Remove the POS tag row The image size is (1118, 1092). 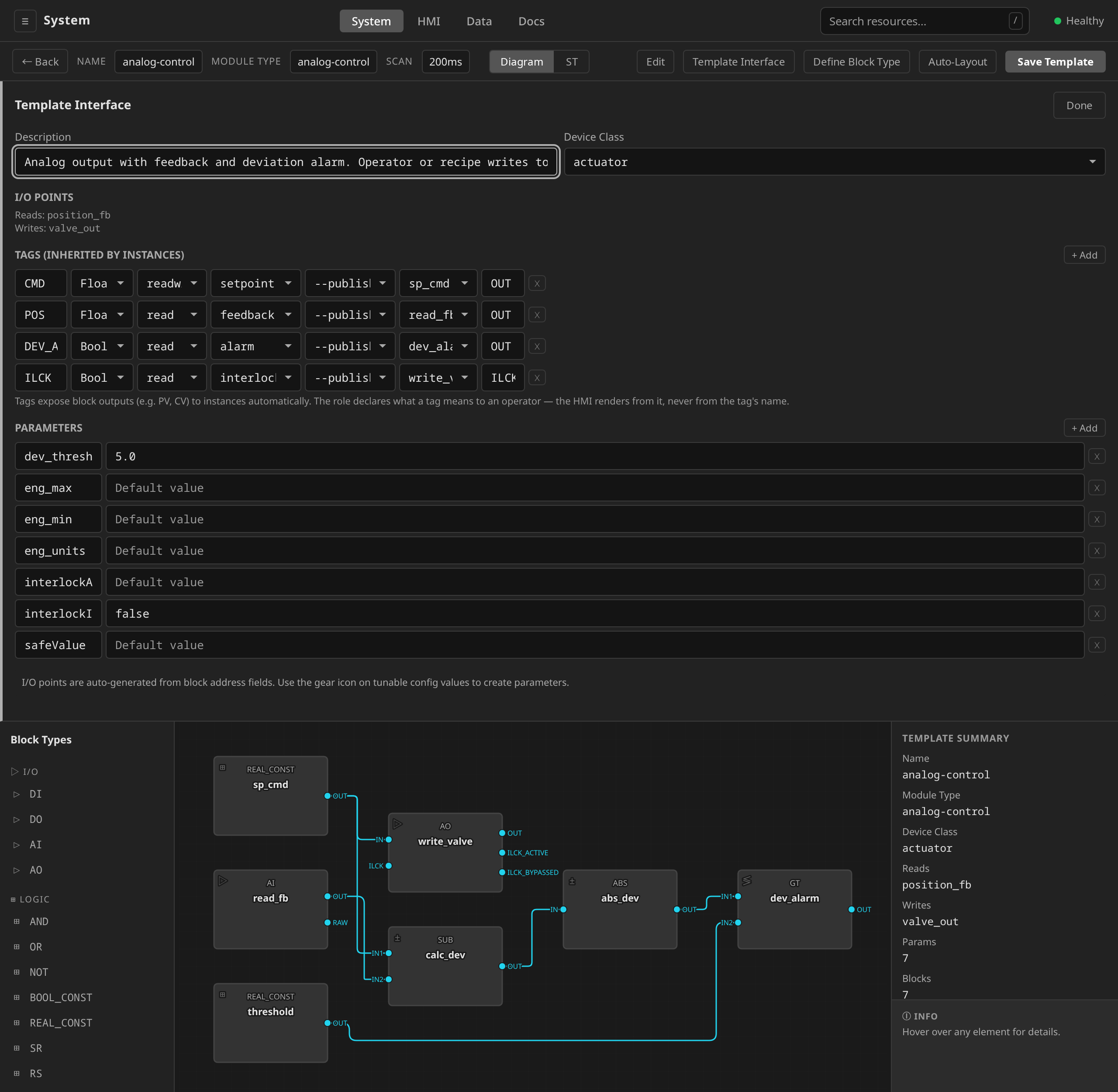537,315
